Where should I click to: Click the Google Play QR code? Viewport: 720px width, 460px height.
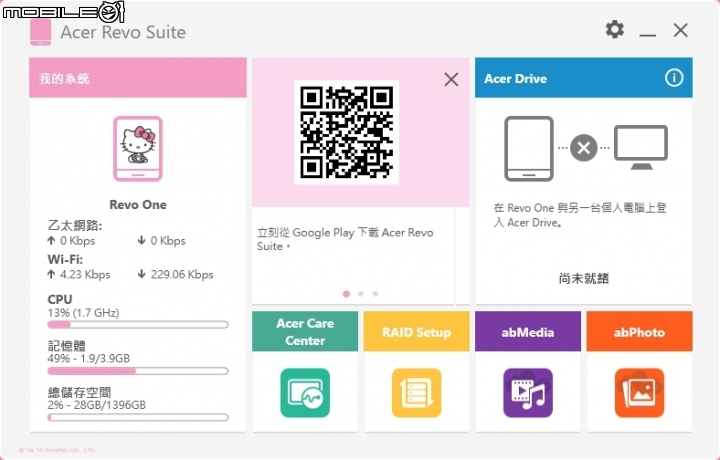pos(346,132)
